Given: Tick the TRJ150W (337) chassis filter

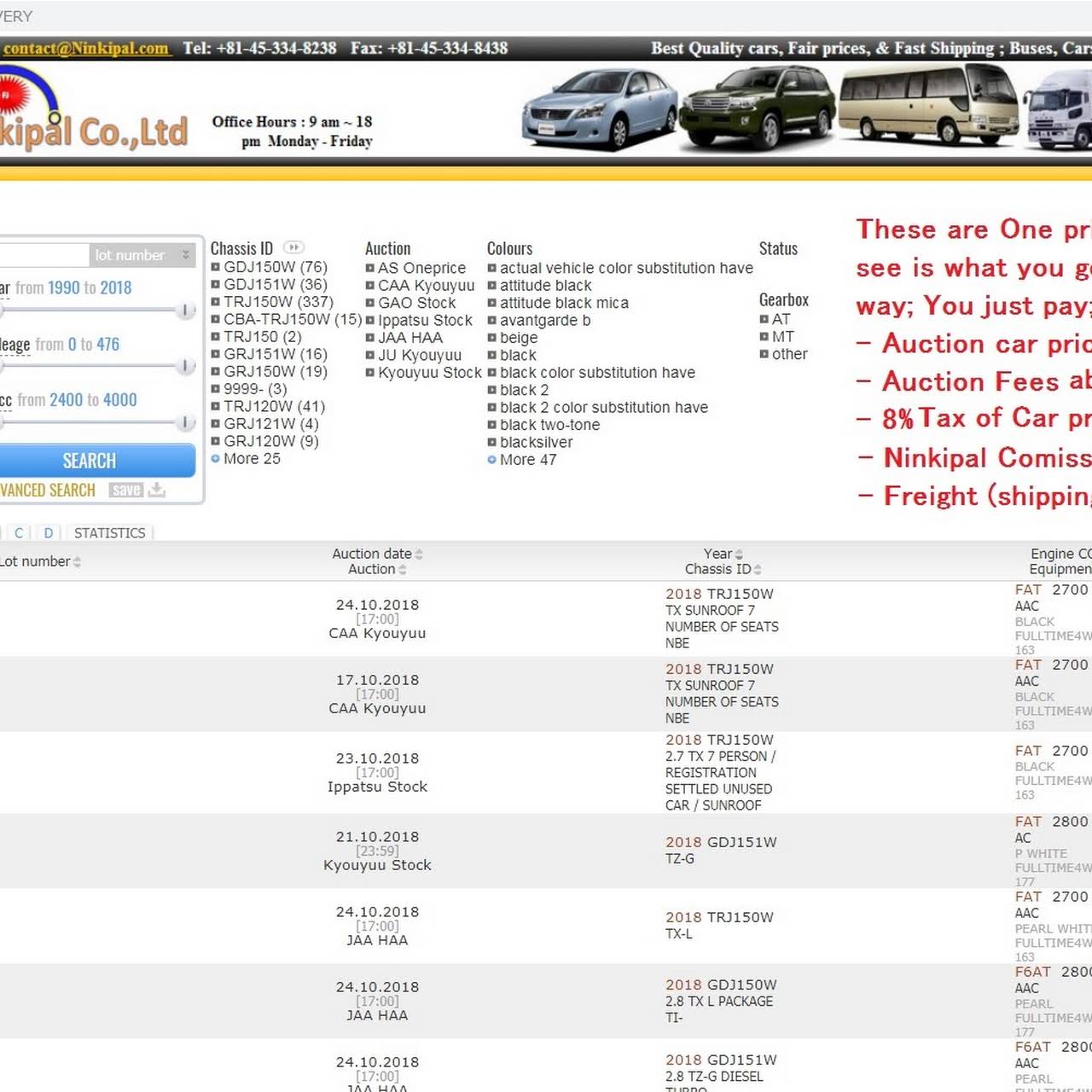Looking at the screenshot, I should pos(216,302).
